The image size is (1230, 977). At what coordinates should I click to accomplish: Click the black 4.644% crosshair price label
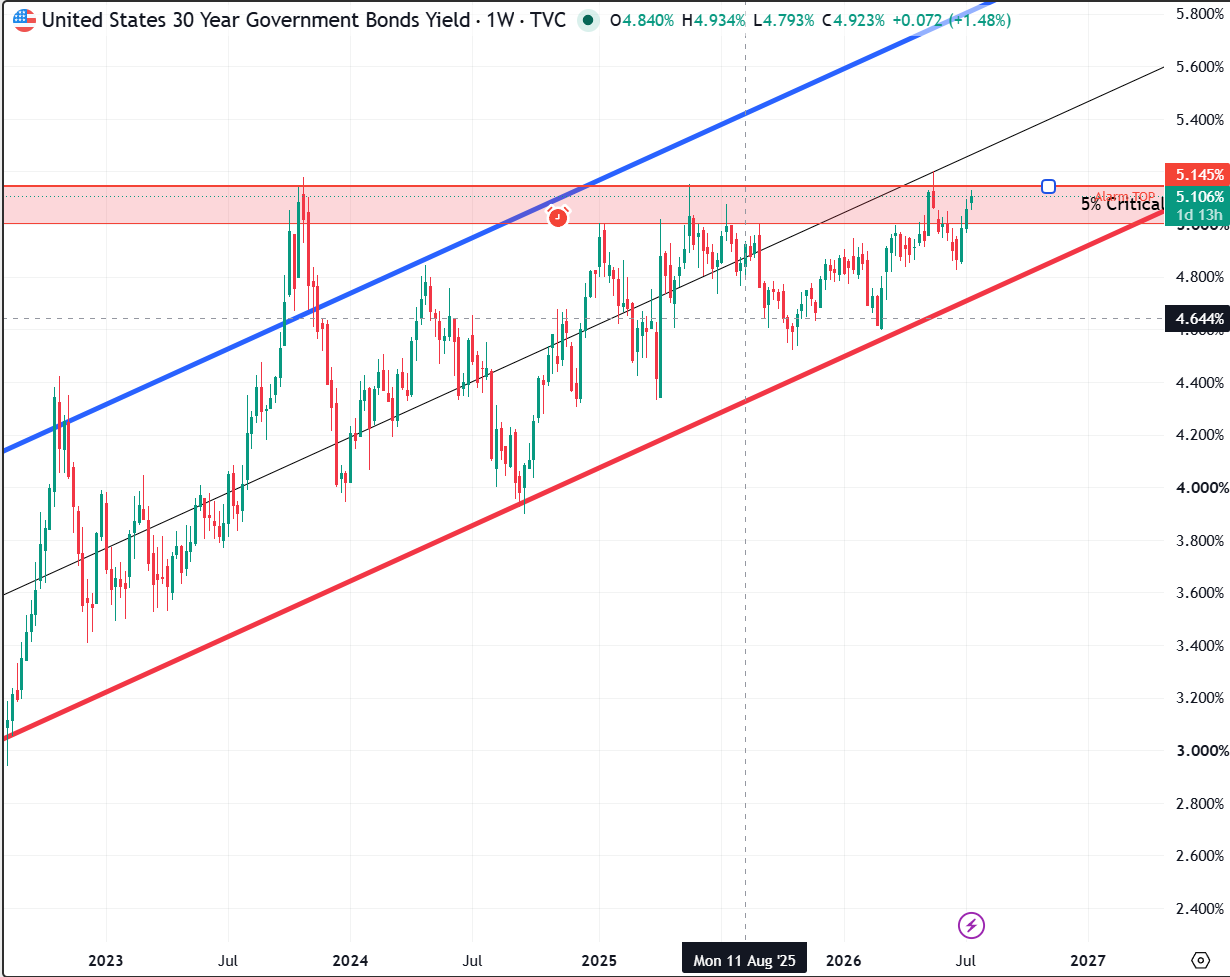(1196, 319)
